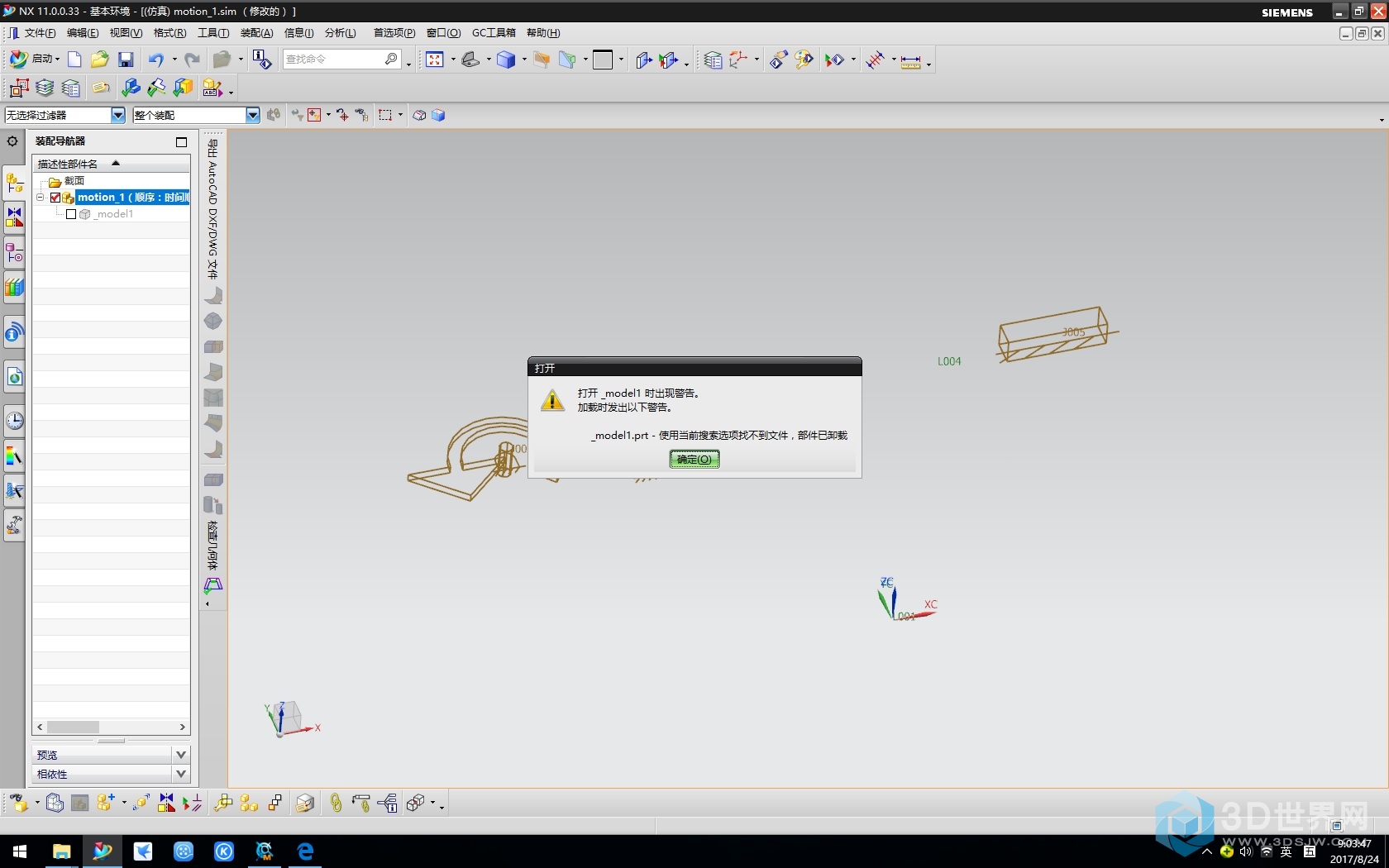Click the navigator horizontal scrollbar thumb

click(x=73, y=727)
